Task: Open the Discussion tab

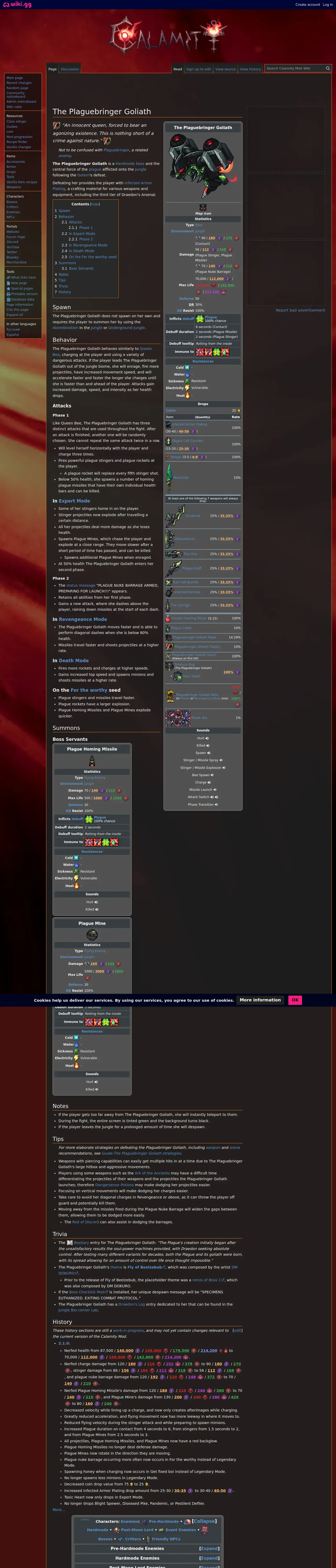Action: [x=70, y=70]
